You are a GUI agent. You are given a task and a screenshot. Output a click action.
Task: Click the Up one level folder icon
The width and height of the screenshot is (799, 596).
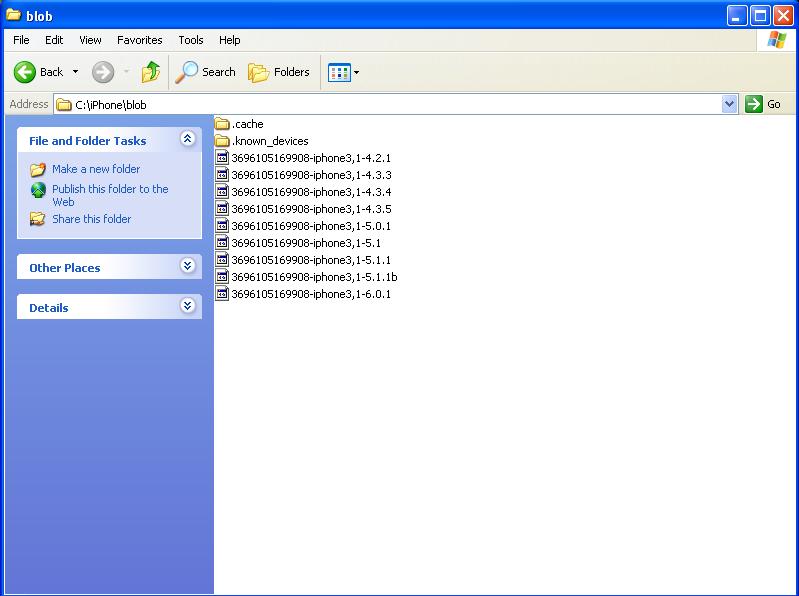pos(151,72)
